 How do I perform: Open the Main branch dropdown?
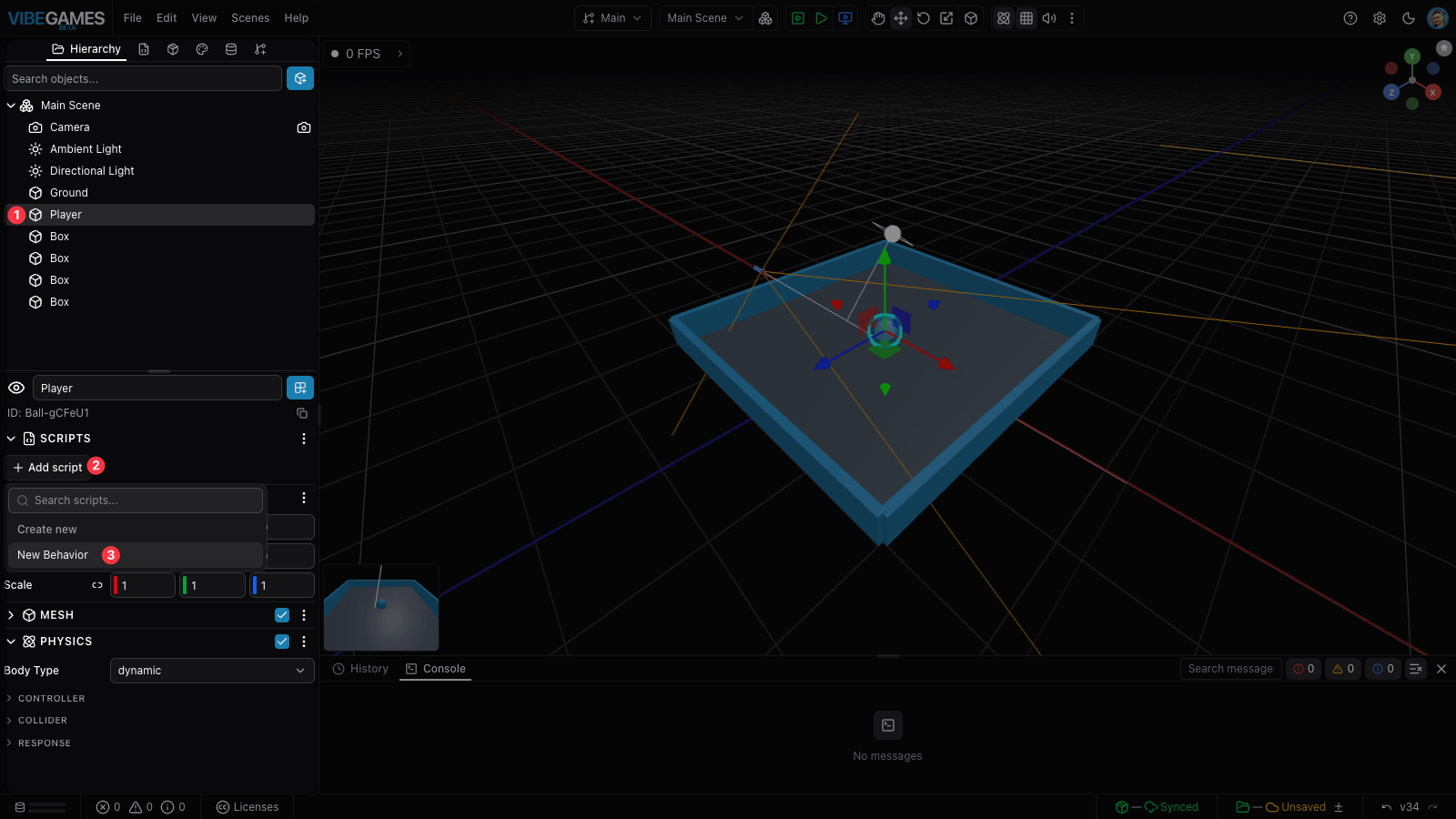pos(612,18)
